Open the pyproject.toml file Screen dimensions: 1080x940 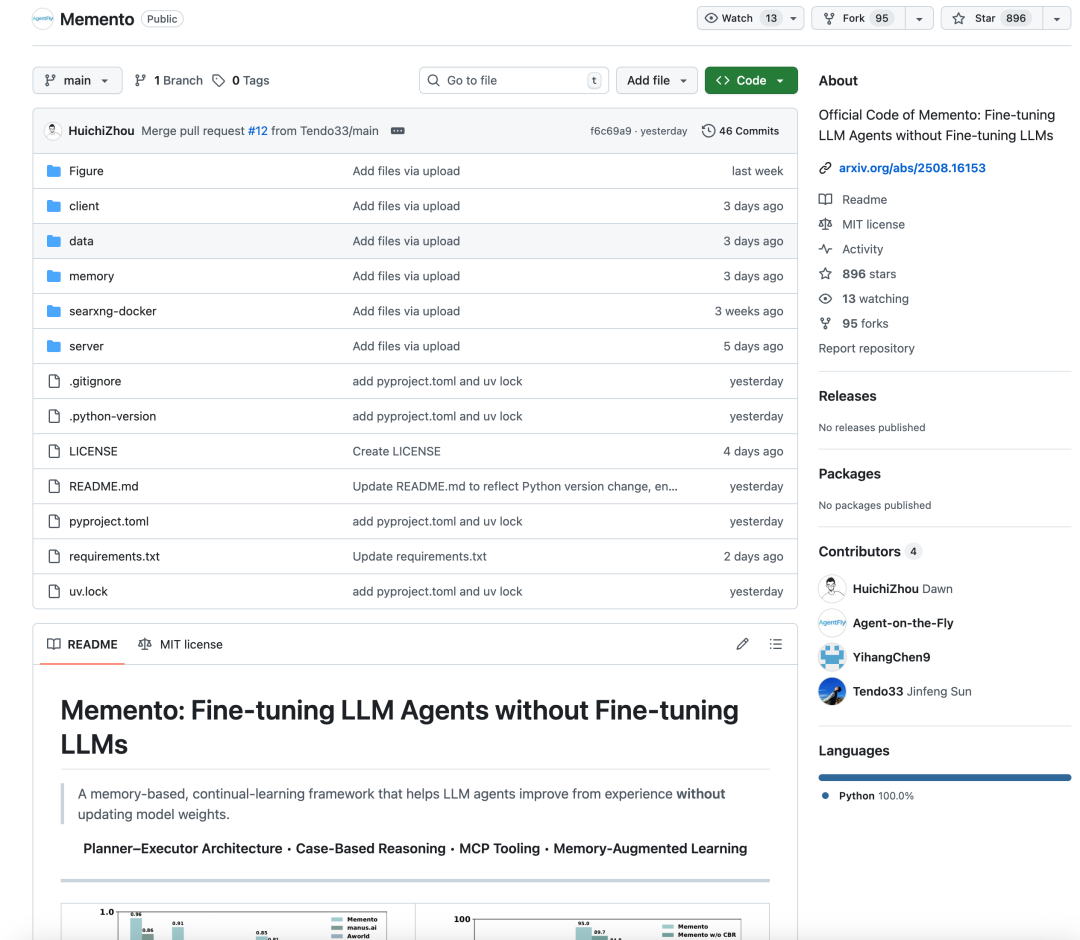pyautogui.click(x=109, y=522)
